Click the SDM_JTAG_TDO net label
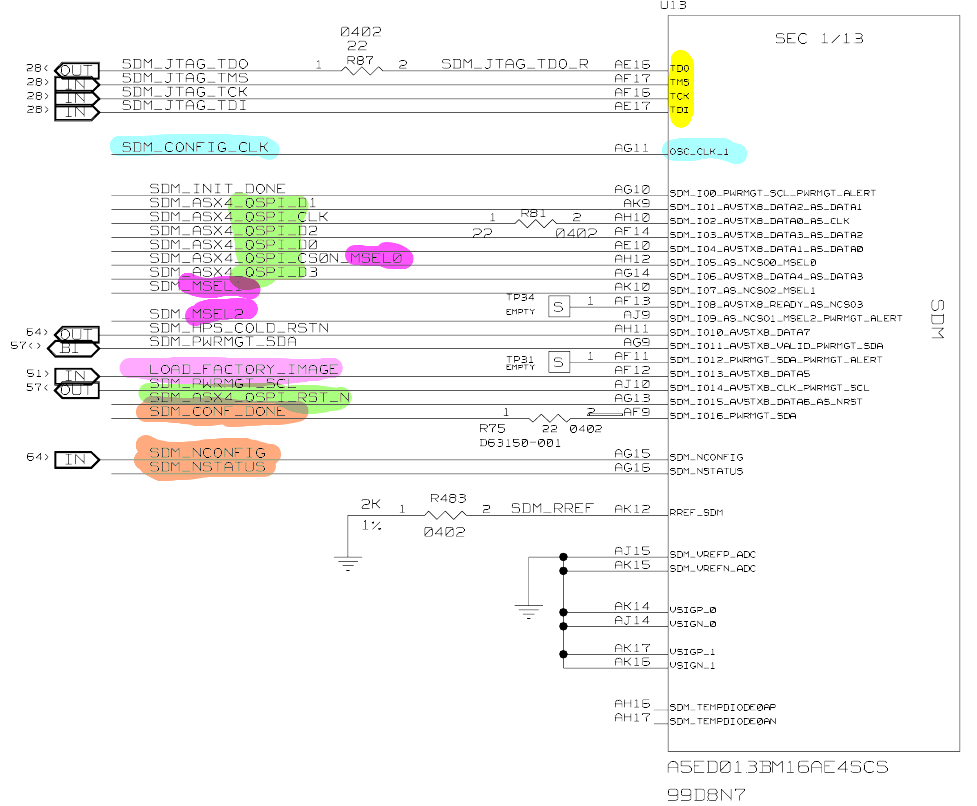The height and width of the screenshot is (806, 977). coord(185,64)
